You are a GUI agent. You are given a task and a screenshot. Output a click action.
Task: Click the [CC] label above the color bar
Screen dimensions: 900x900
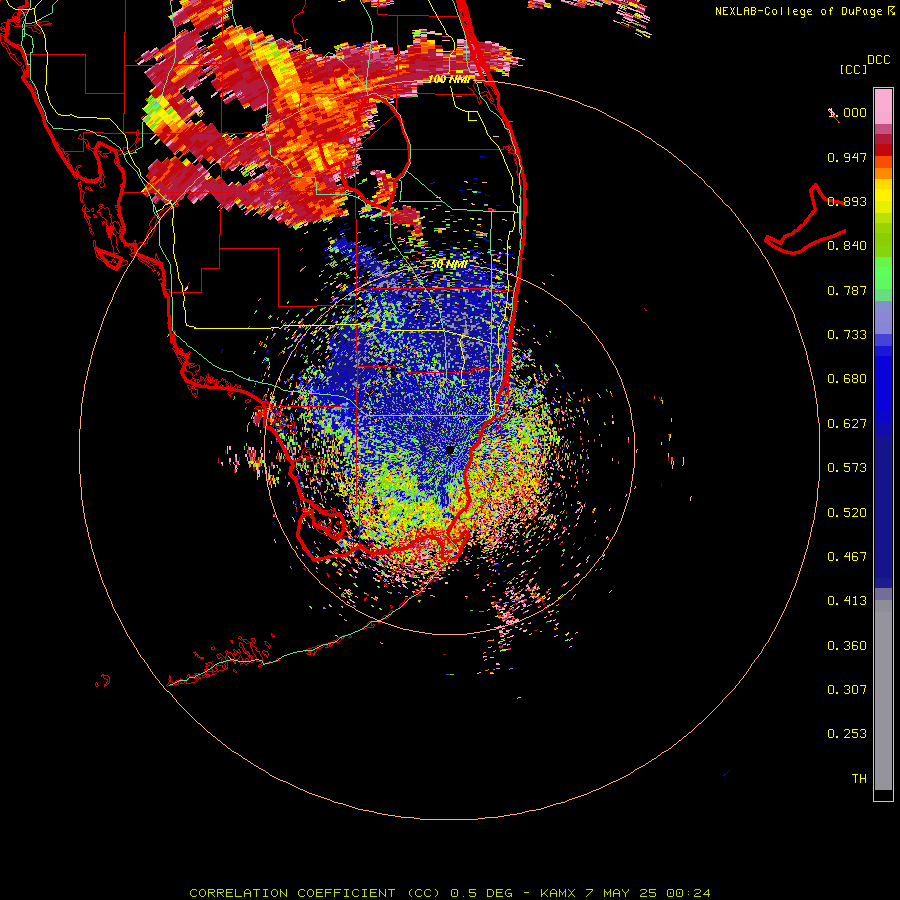coord(854,69)
